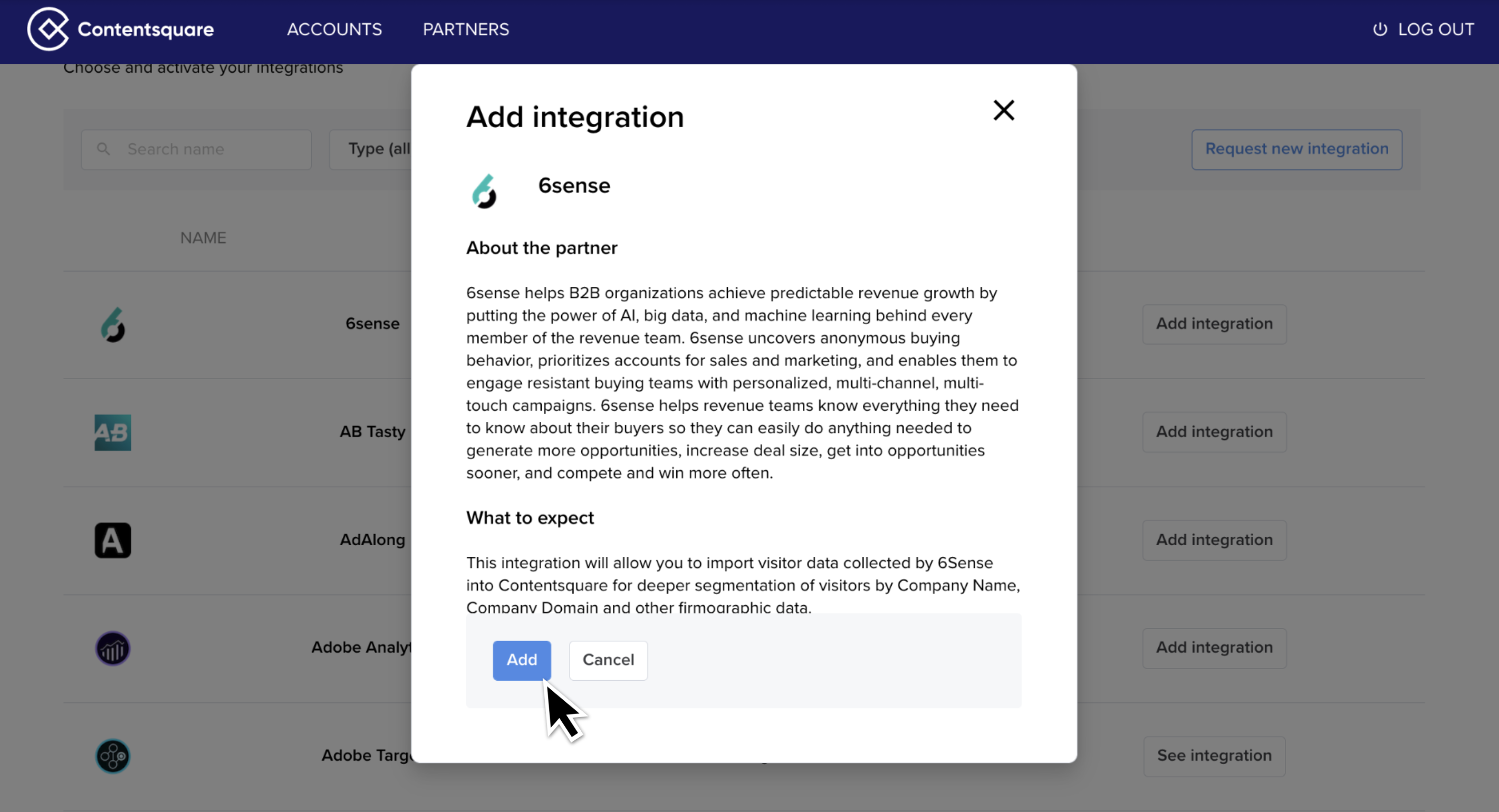
Task: Click the AB Tasty logo icon
Action: click(x=113, y=432)
